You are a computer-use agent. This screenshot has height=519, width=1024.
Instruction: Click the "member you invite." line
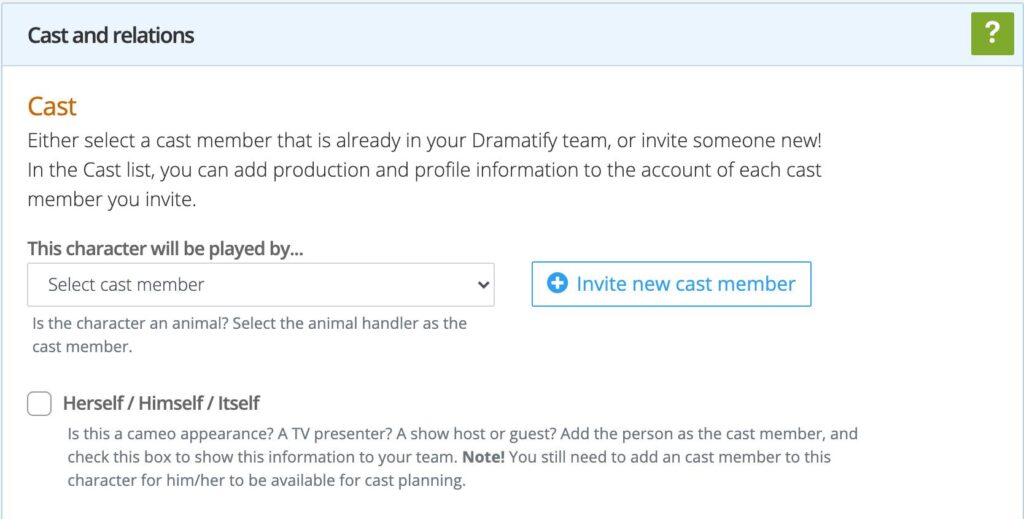(x=110, y=199)
